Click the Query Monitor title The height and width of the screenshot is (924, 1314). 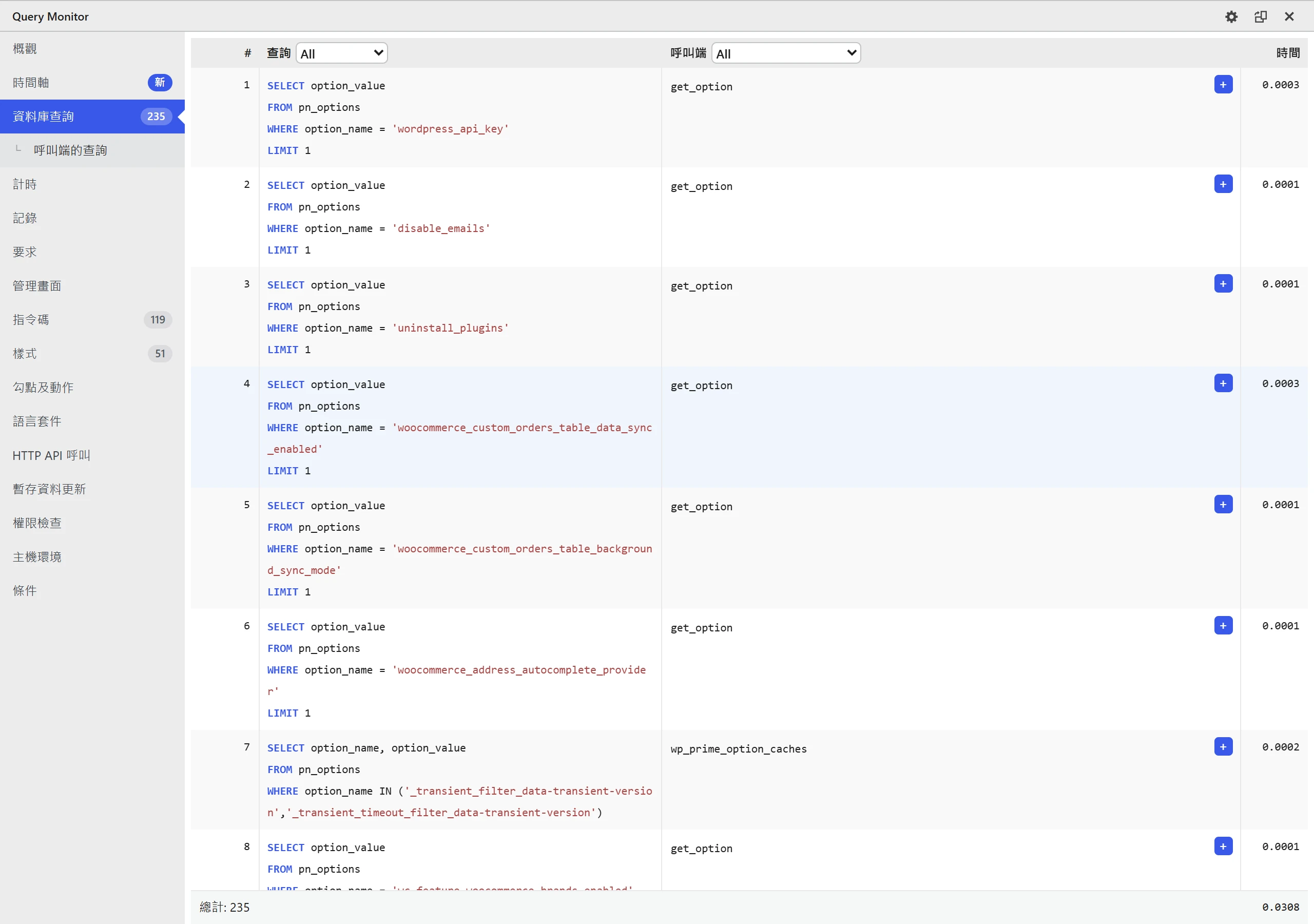tap(50, 16)
